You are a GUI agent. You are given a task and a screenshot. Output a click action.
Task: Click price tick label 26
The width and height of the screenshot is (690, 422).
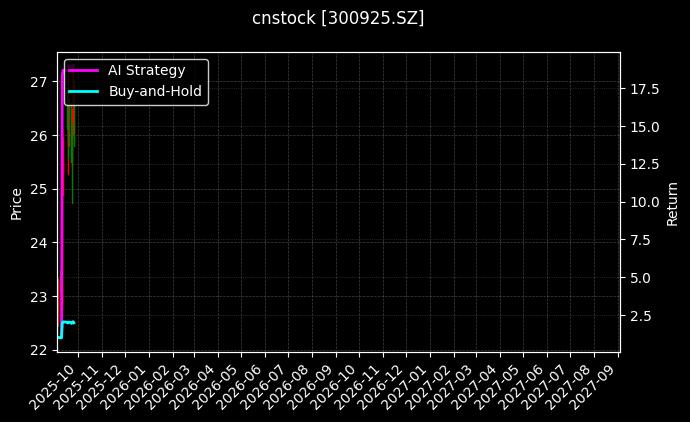pyautogui.click(x=38, y=136)
